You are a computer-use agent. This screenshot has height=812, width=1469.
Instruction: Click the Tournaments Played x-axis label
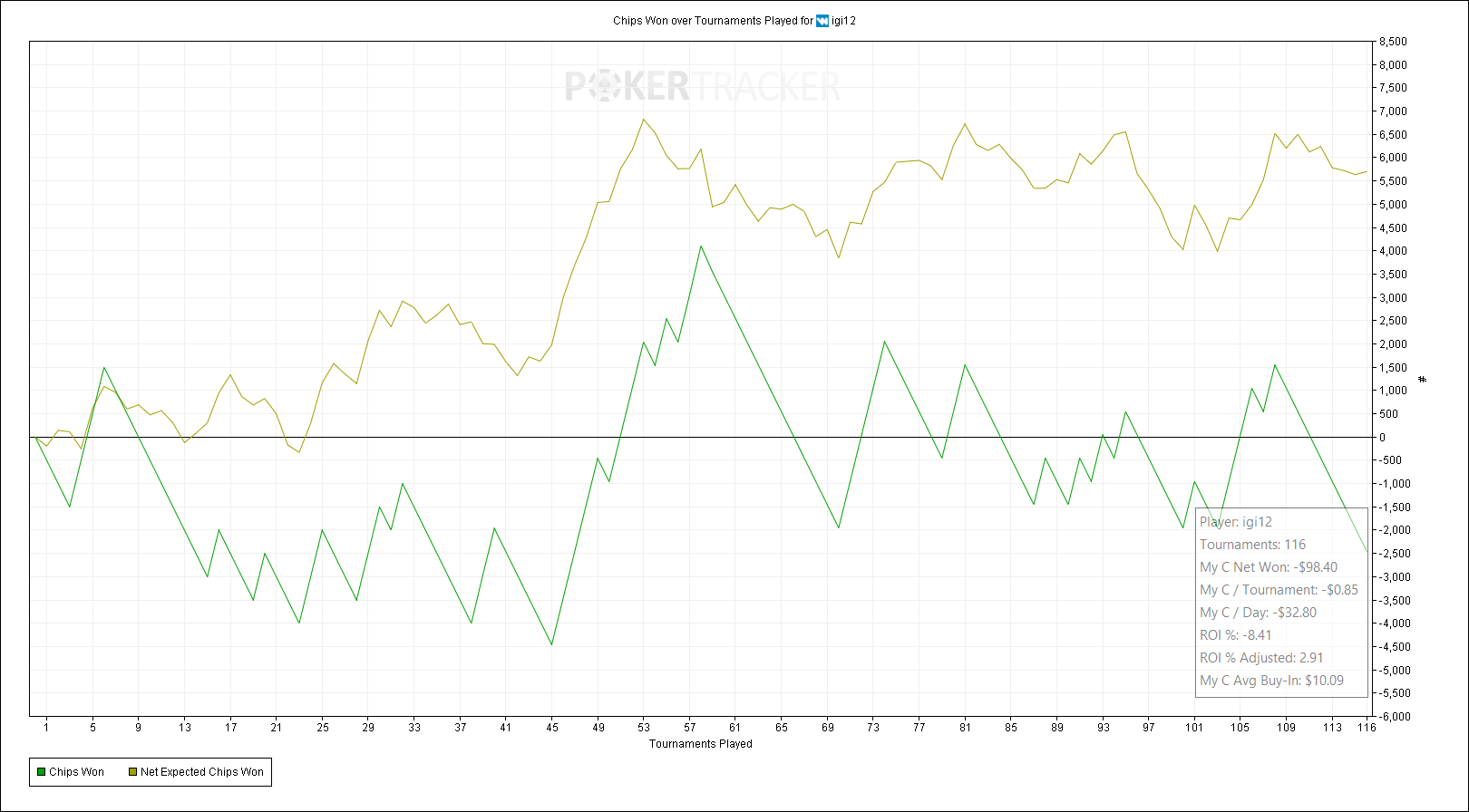click(700, 744)
